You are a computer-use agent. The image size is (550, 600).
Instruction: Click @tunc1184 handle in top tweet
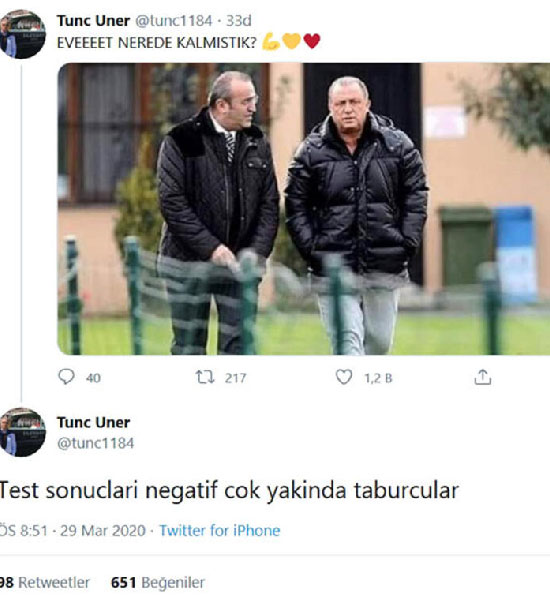pyautogui.click(x=174, y=21)
